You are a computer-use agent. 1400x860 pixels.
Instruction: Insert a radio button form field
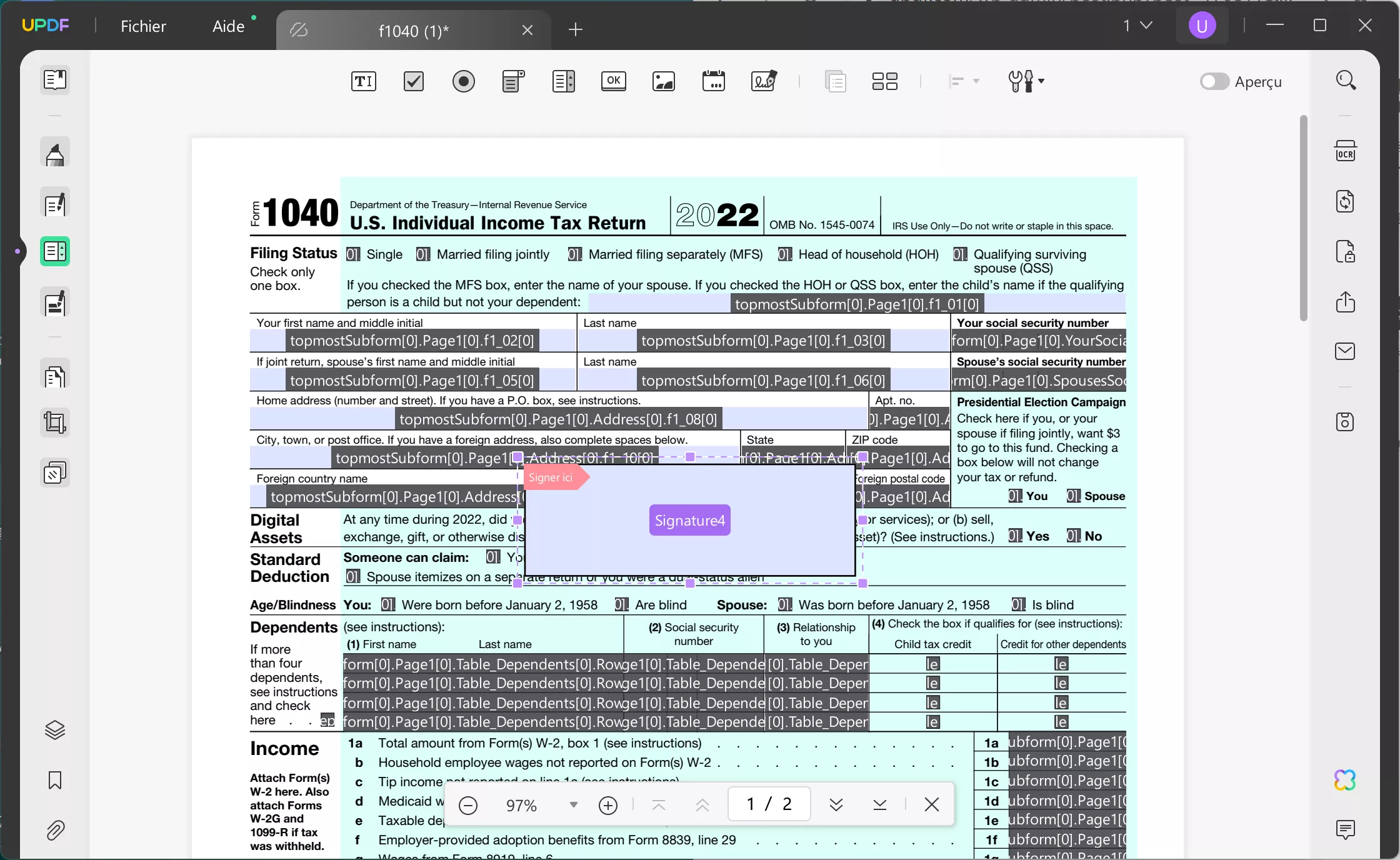coord(463,81)
